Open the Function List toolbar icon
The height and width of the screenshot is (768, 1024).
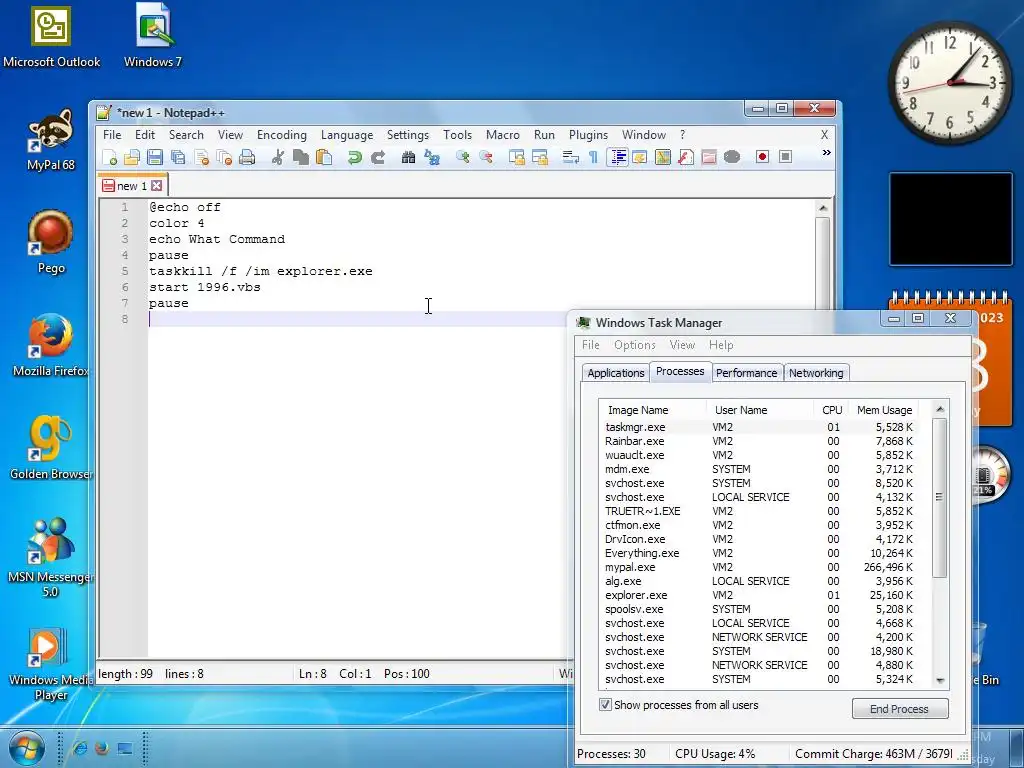pos(686,157)
